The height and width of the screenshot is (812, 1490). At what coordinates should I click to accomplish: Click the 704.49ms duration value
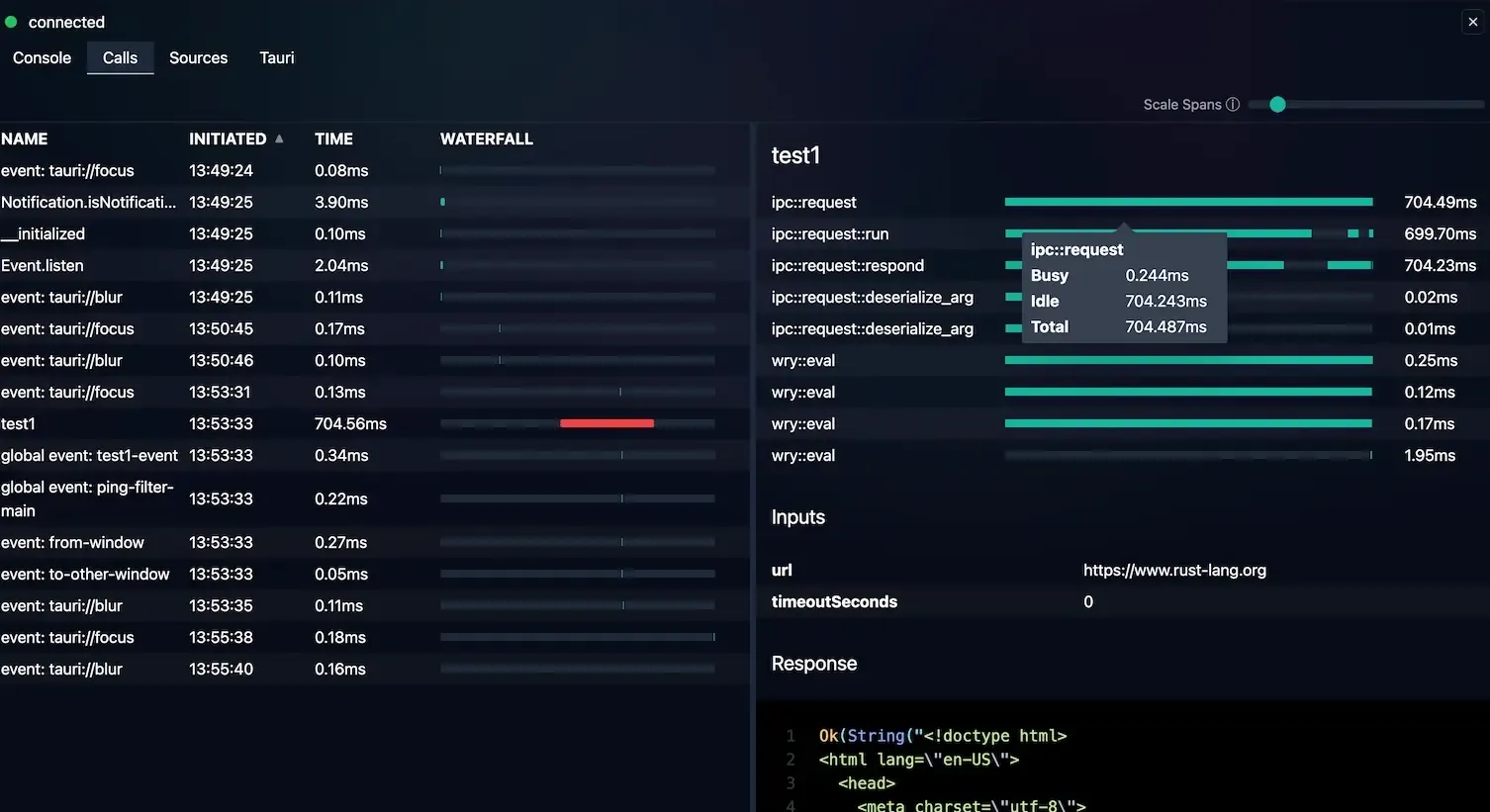click(1440, 202)
